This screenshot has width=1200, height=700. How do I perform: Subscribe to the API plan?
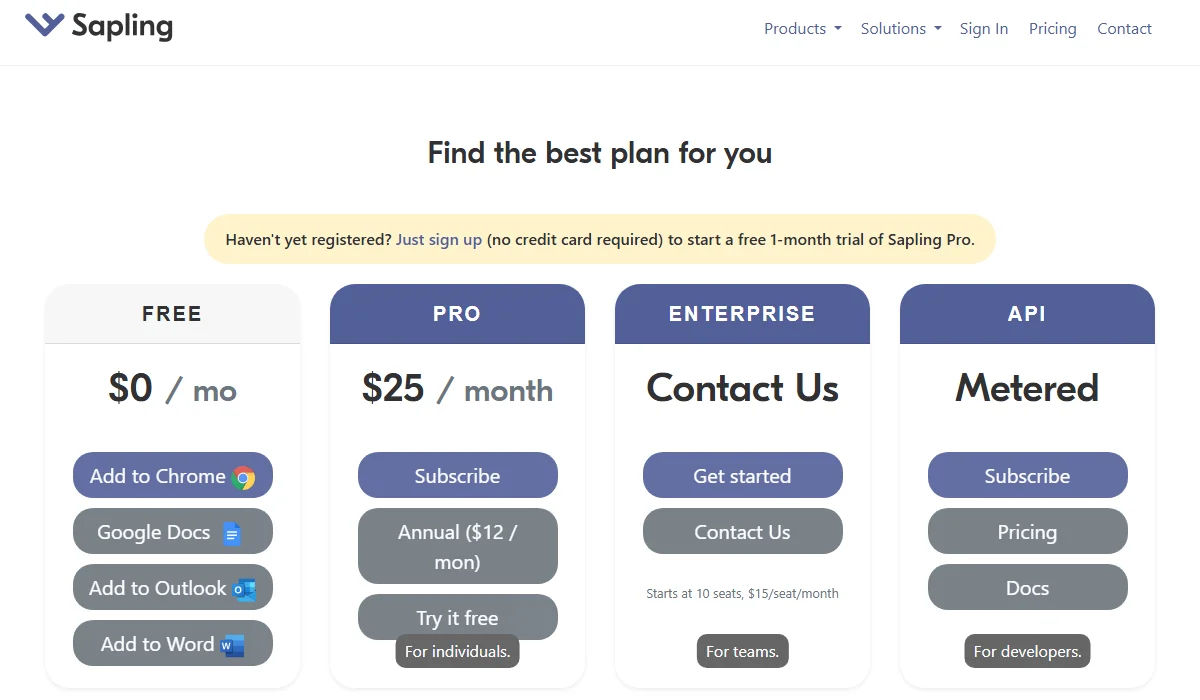tap(1027, 475)
